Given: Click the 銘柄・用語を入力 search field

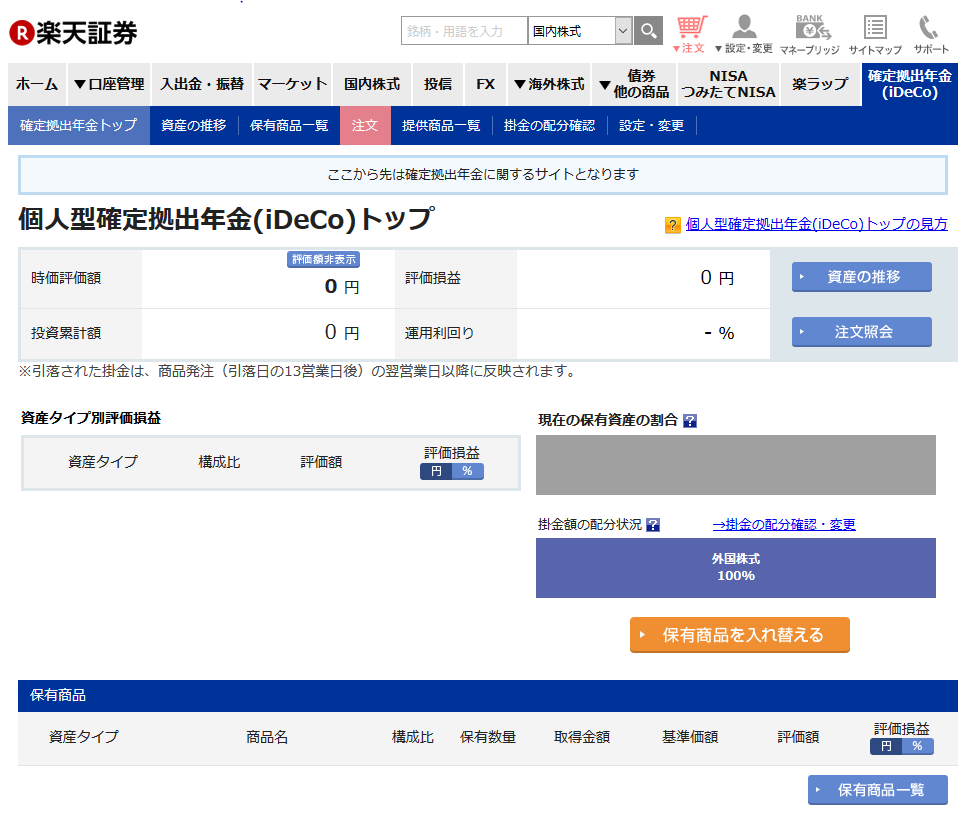Looking at the screenshot, I should (464, 31).
